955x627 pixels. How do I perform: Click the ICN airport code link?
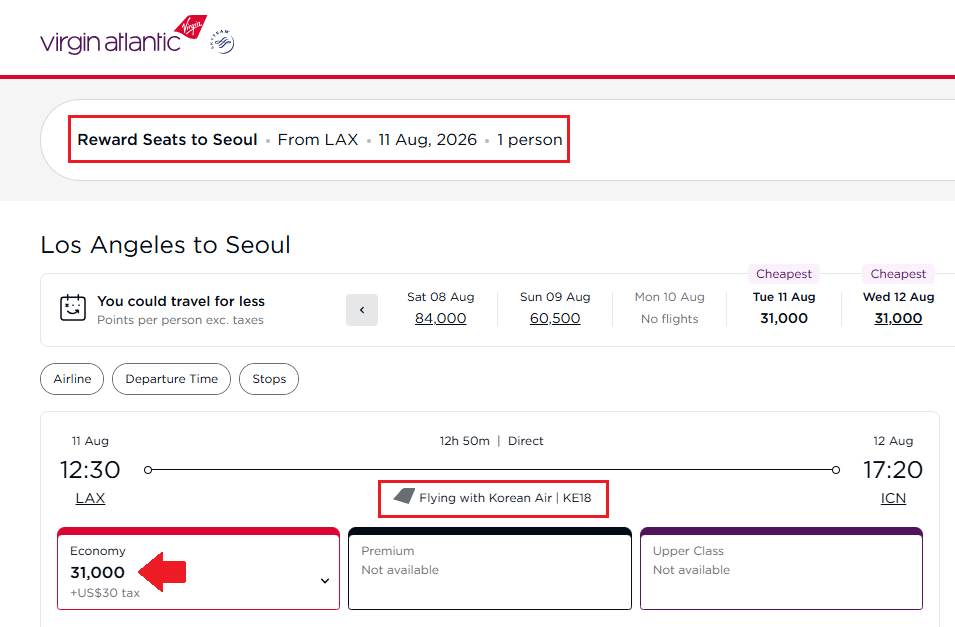(892, 498)
